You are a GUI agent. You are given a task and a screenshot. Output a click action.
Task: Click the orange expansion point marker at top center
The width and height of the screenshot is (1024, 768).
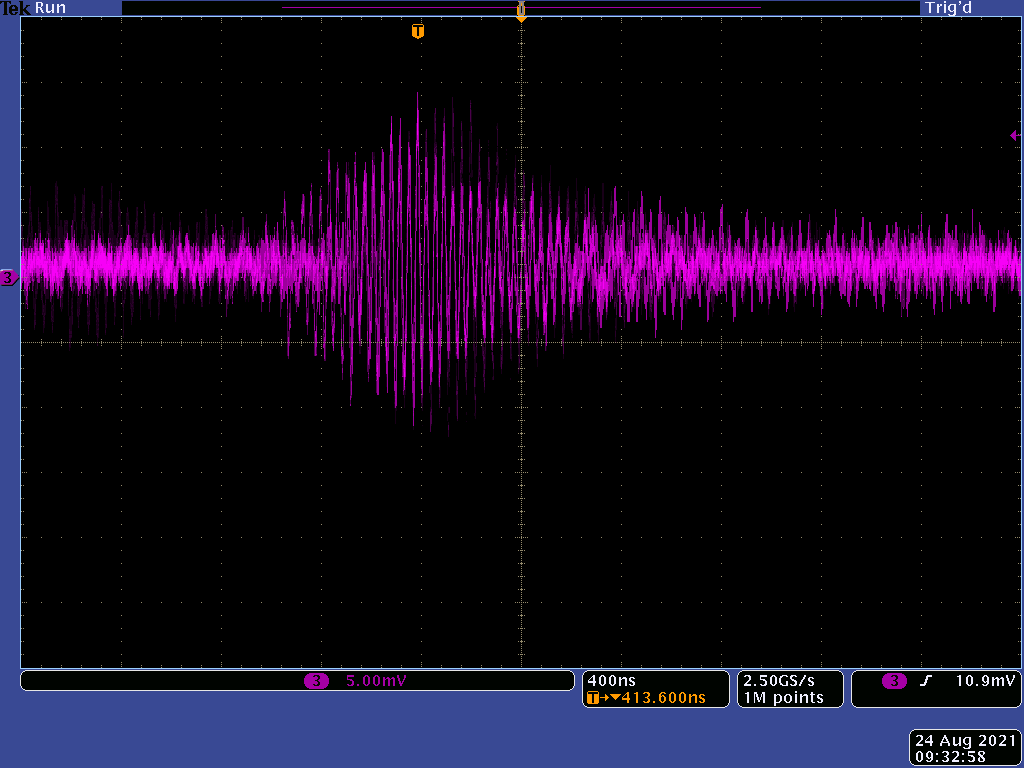click(x=521, y=11)
